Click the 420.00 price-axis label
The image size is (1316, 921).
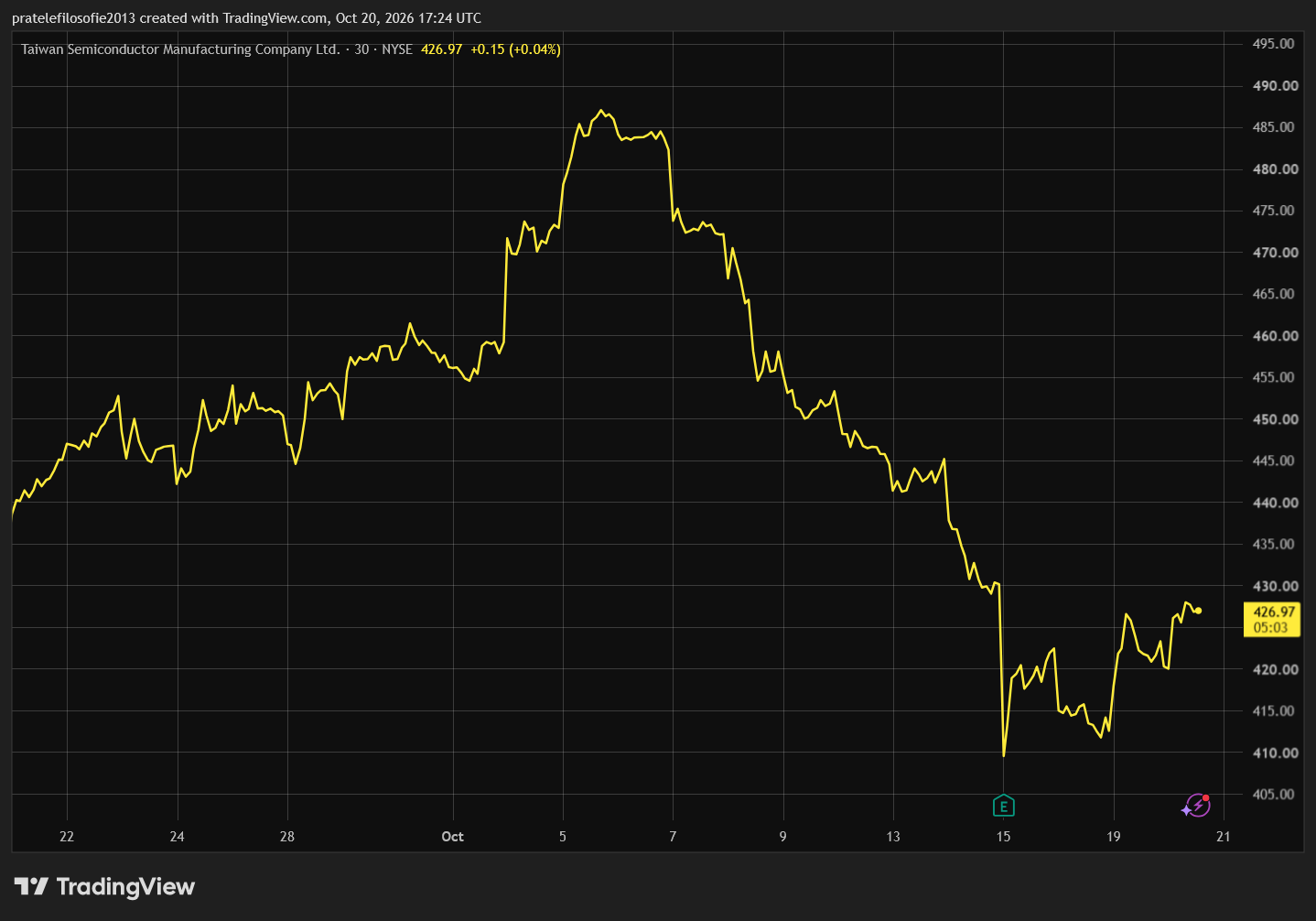coord(1275,669)
